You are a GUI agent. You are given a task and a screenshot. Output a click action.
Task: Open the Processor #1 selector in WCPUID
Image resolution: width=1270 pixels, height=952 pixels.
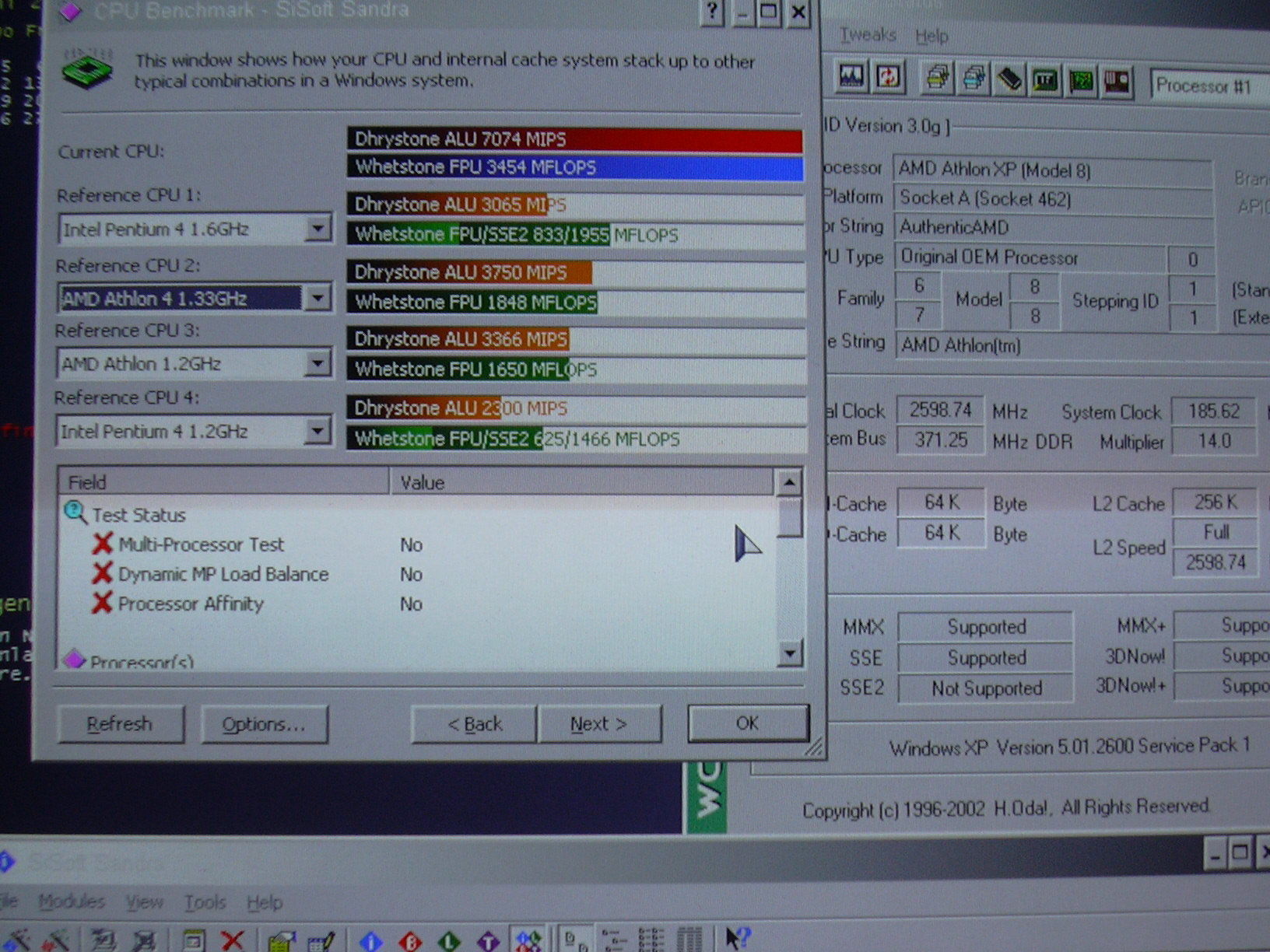point(1210,86)
